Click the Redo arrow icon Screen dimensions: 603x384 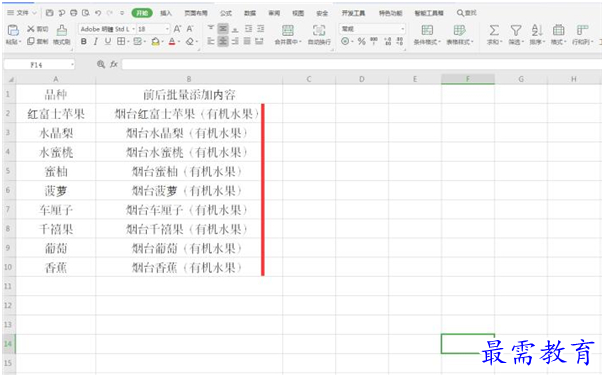110,13
